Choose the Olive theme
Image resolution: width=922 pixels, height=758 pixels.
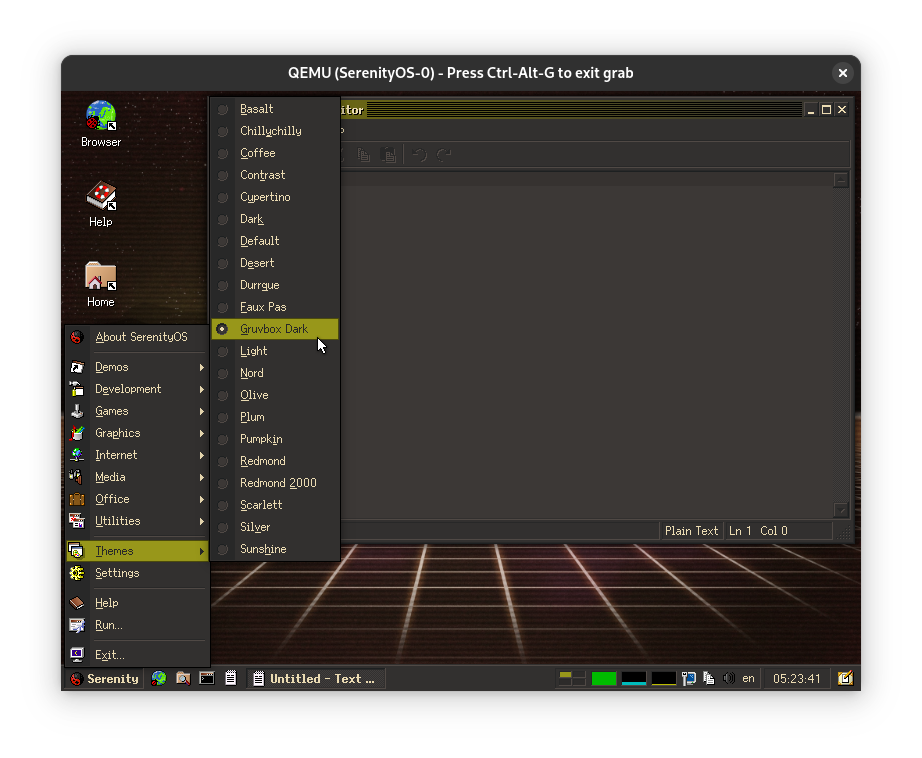pyautogui.click(x=275, y=395)
